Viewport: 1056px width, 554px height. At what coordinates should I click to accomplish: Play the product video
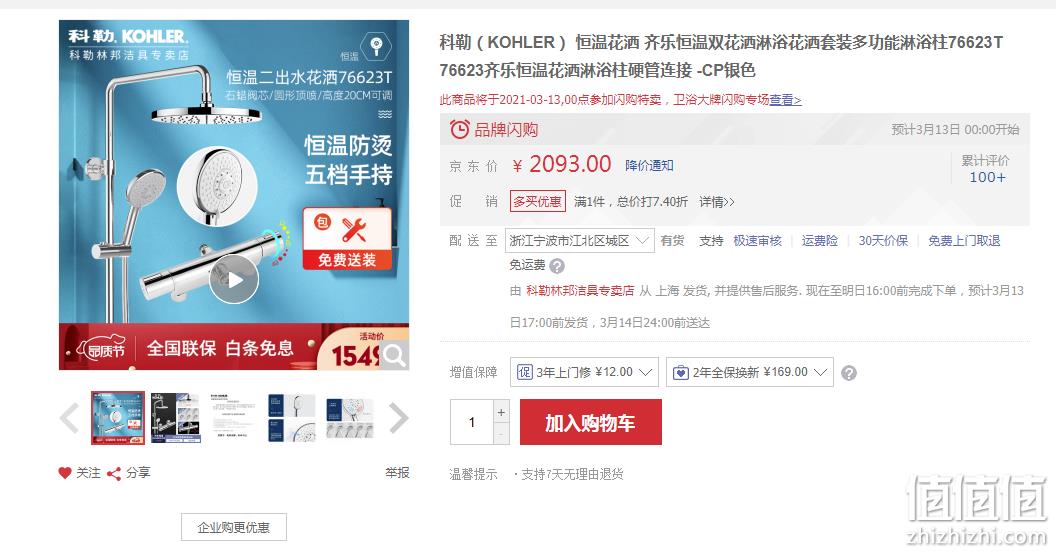pyautogui.click(x=234, y=279)
